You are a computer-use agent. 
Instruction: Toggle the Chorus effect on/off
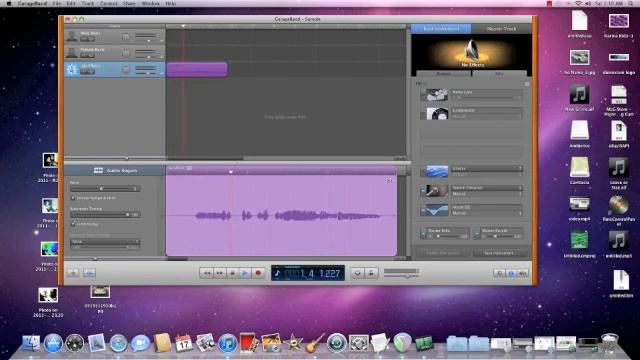click(422, 172)
